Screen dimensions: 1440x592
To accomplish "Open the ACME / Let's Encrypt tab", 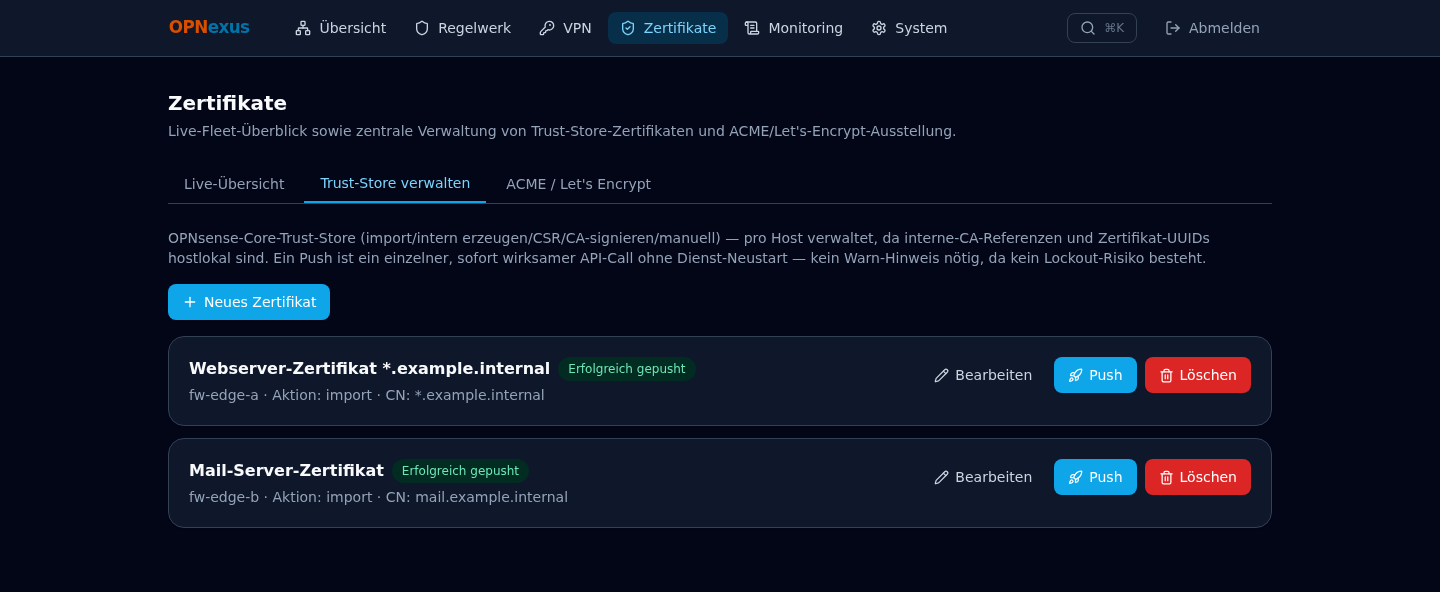I will point(578,184).
